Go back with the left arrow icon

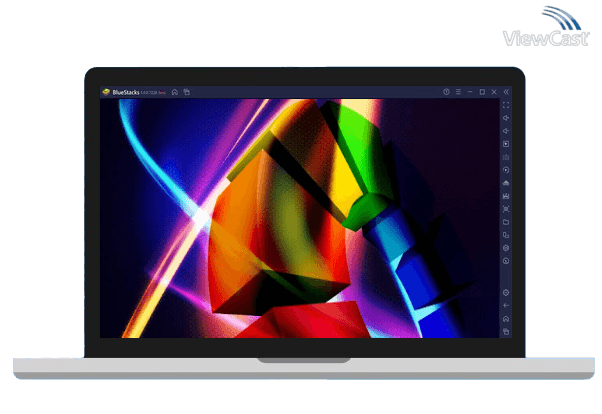[506, 306]
